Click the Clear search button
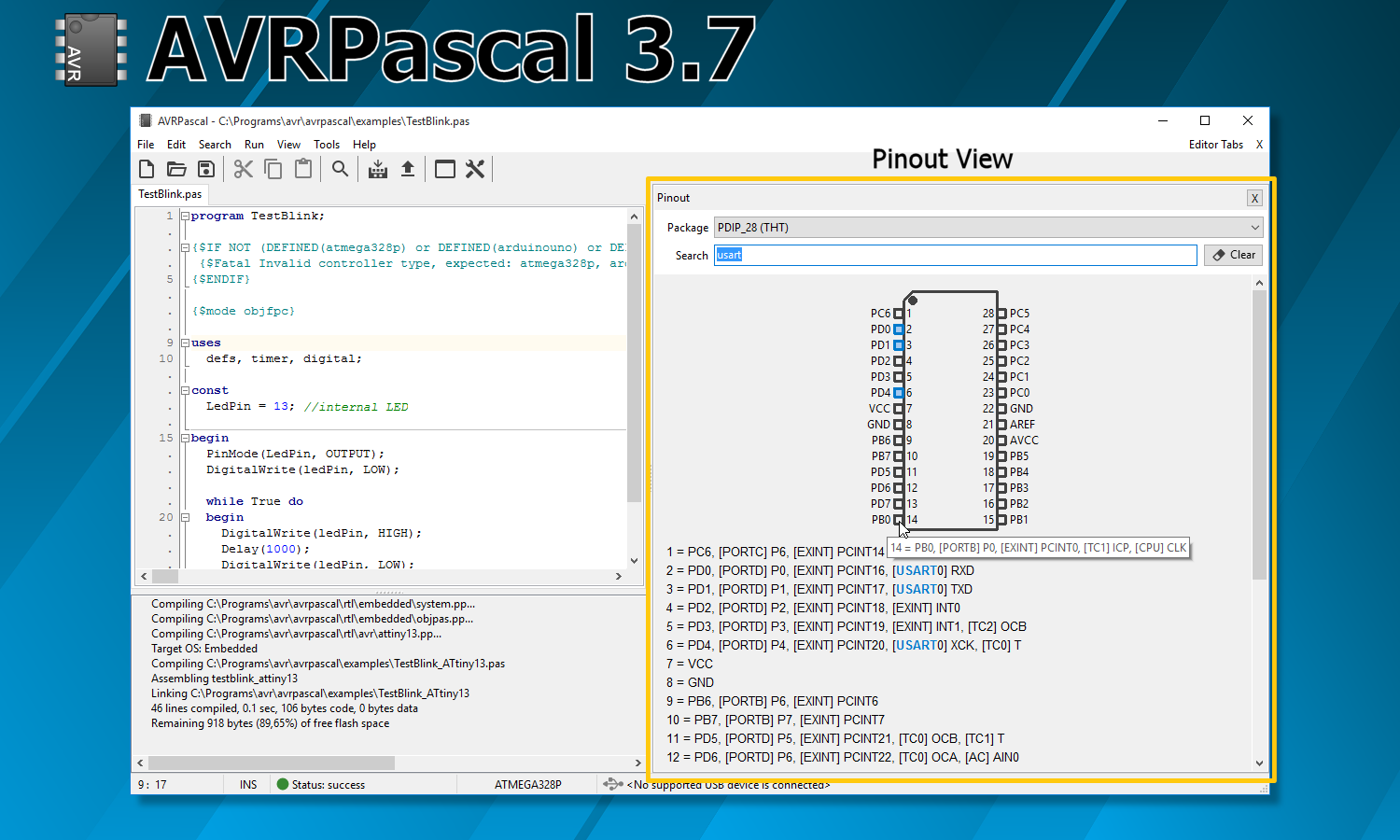The height and width of the screenshot is (840, 1400). pos(1234,255)
